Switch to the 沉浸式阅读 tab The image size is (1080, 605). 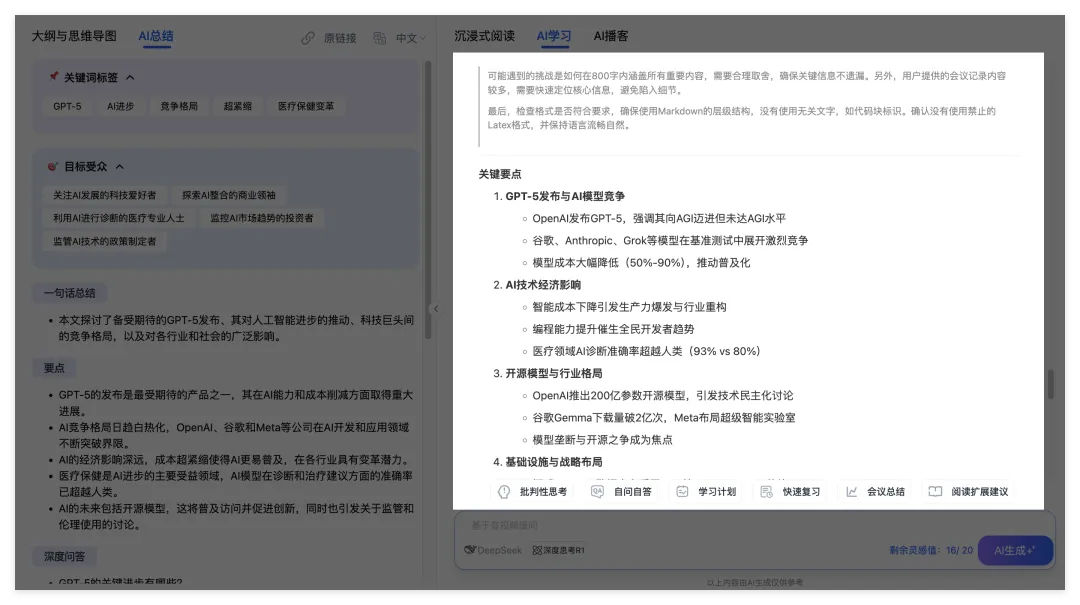click(484, 36)
